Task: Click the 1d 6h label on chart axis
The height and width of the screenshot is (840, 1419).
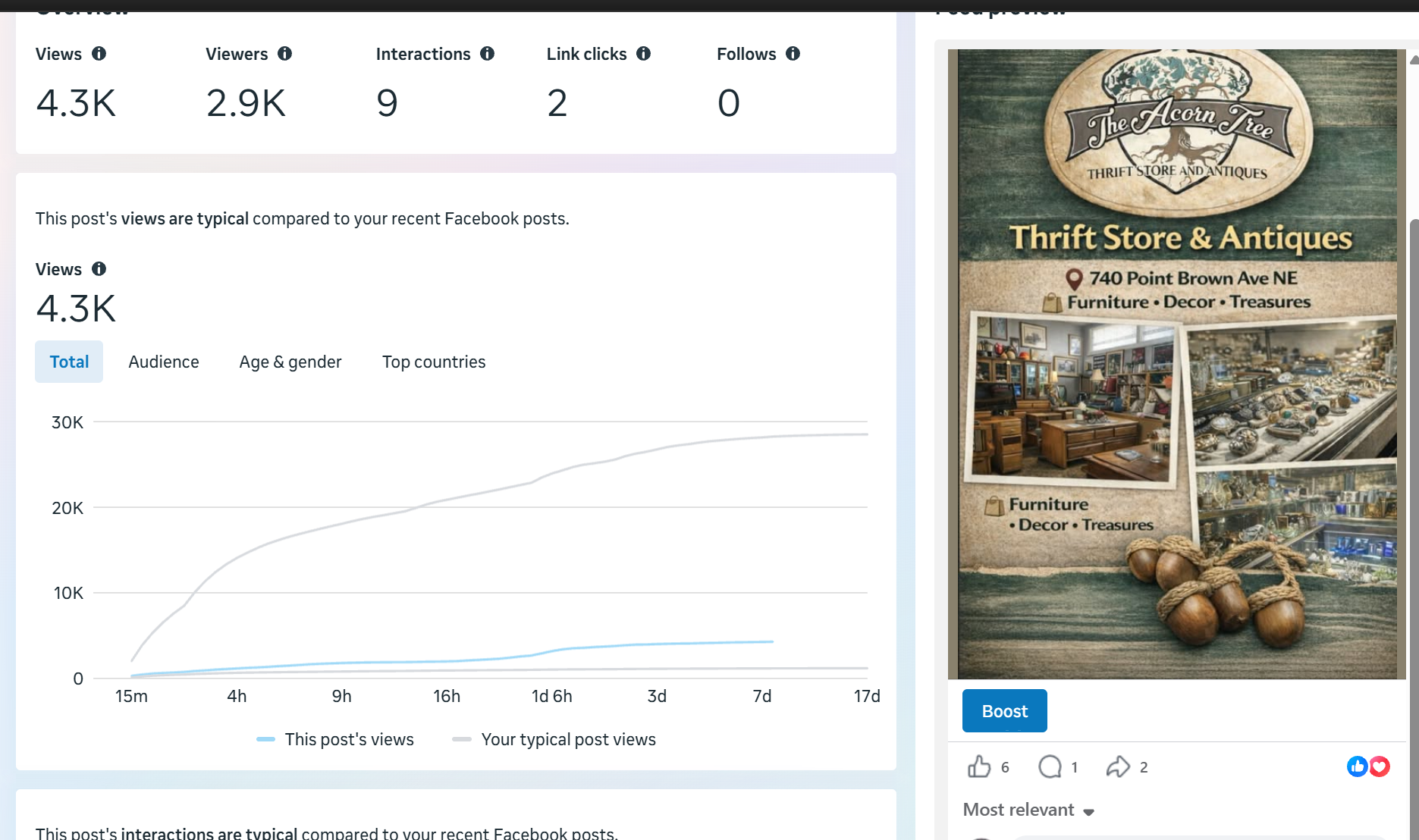Action: [x=552, y=696]
